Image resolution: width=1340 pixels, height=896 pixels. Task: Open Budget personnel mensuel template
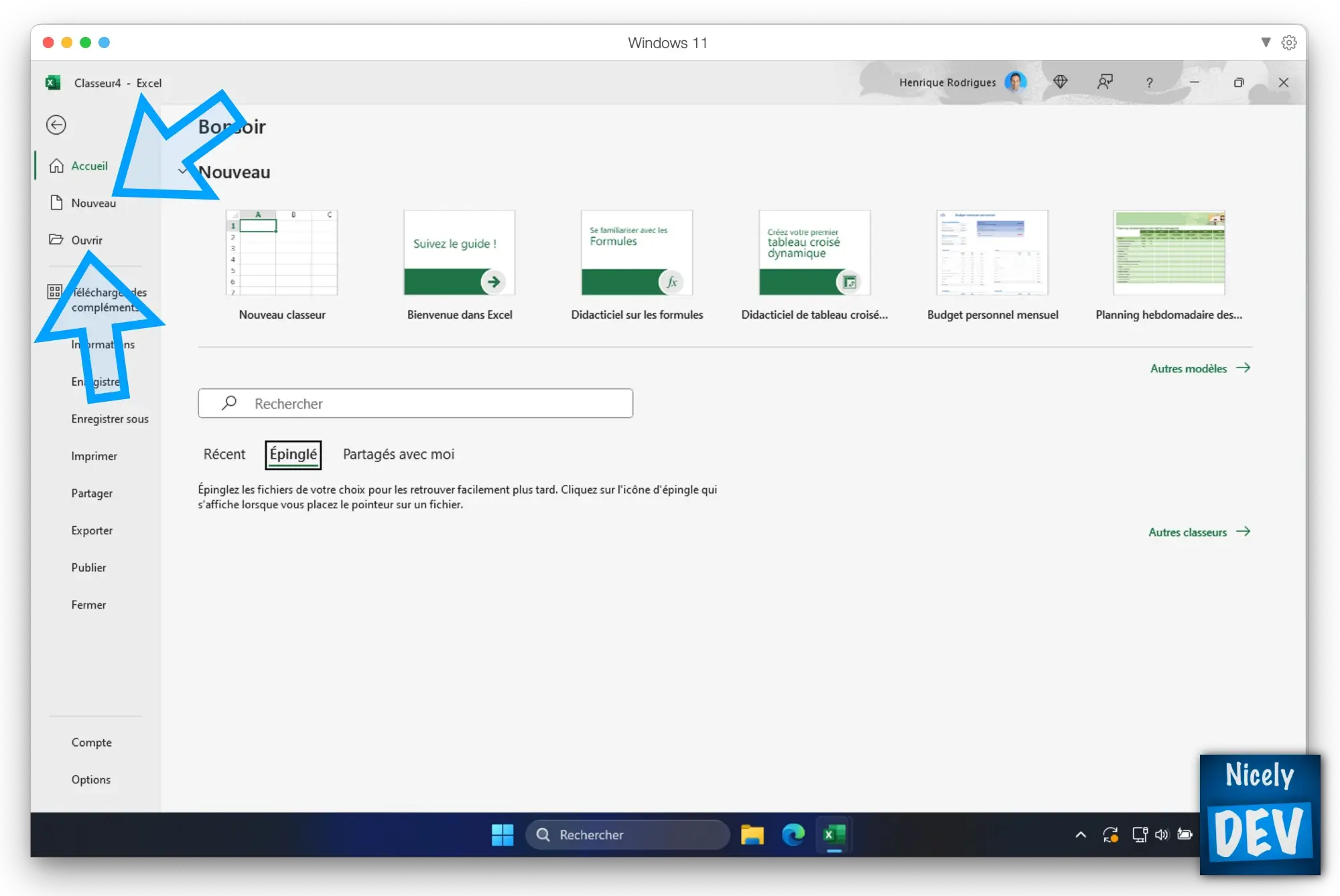click(992, 265)
